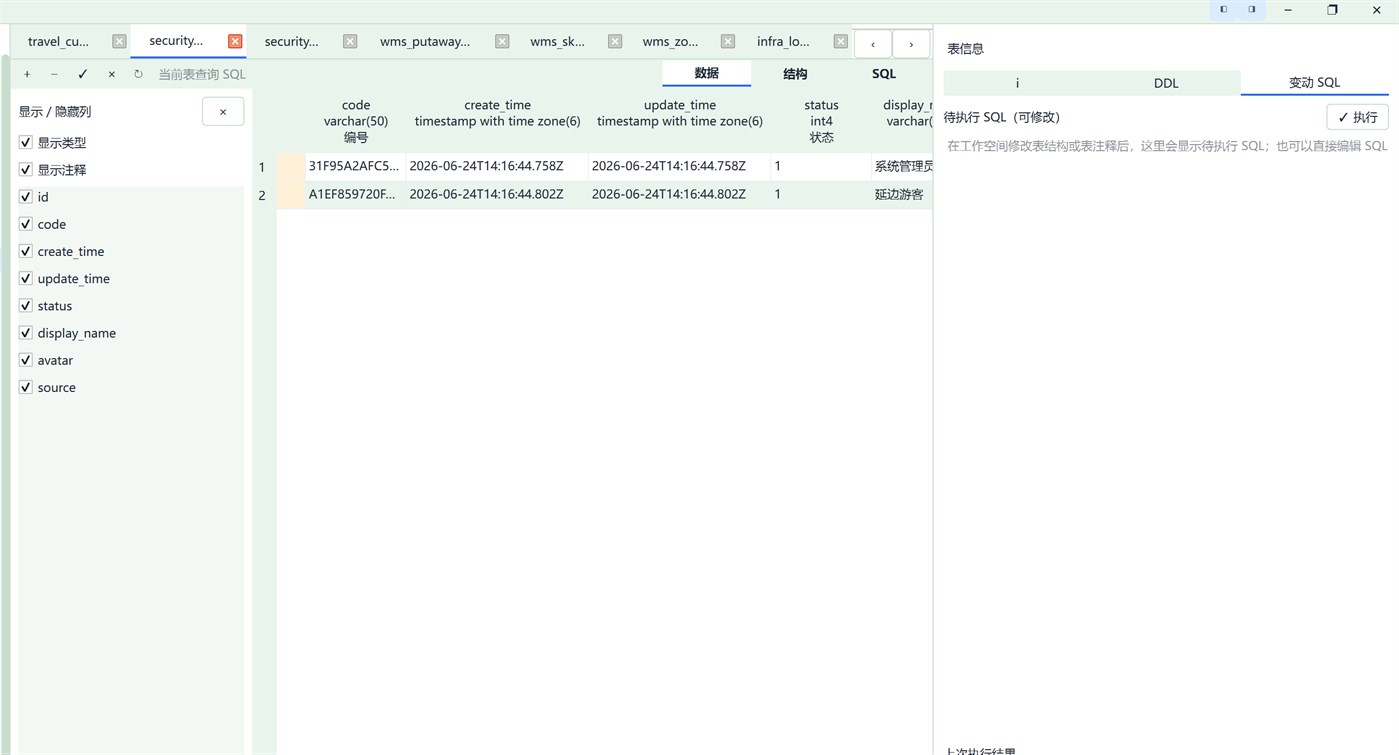The height and width of the screenshot is (755, 1399).
Task: Select the 变动 SQL tab
Action: pyautogui.click(x=1314, y=83)
